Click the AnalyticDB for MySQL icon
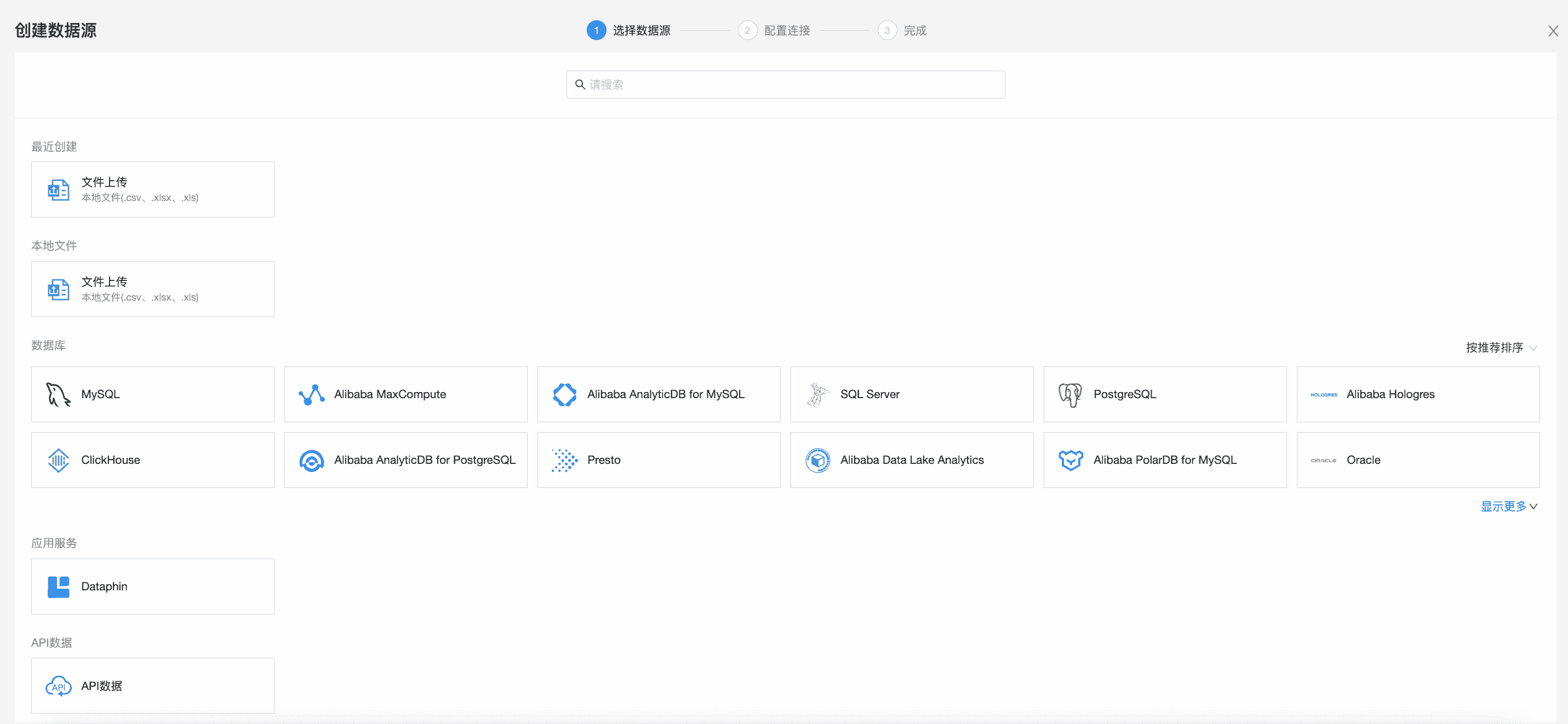 [x=565, y=394]
